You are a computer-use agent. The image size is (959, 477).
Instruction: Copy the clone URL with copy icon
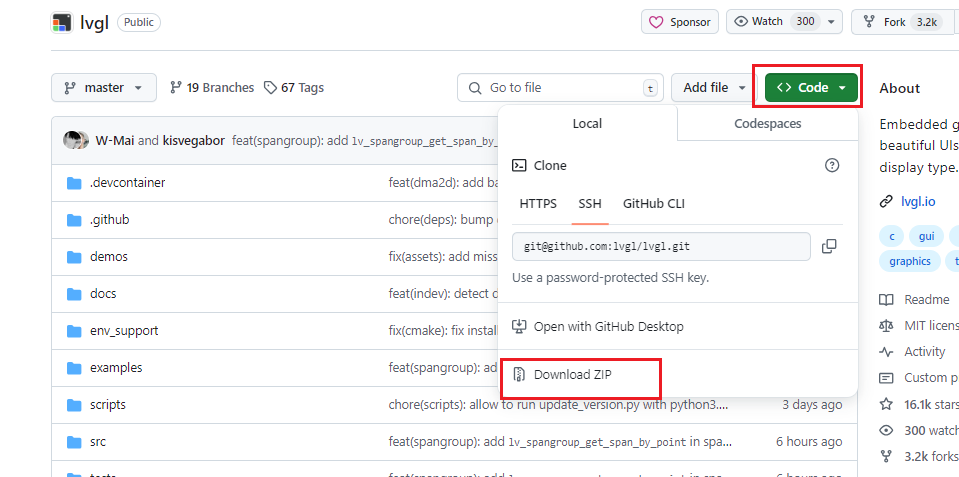click(x=829, y=246)
